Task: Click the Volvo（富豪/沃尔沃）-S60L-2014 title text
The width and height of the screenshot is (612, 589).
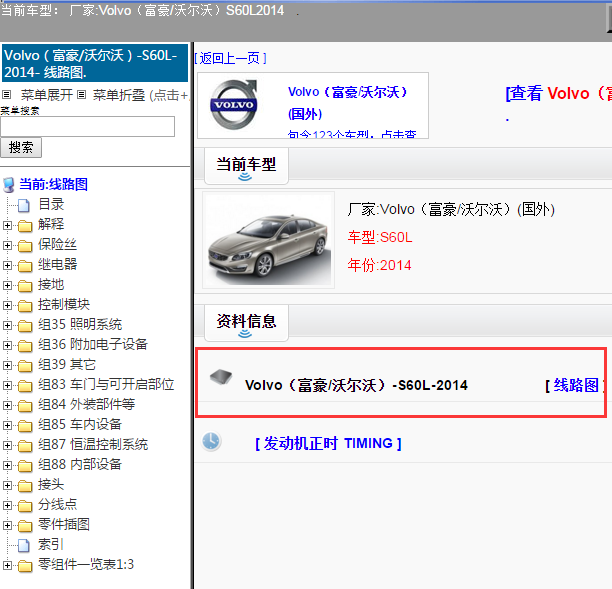Action: (x=356, y=385)
